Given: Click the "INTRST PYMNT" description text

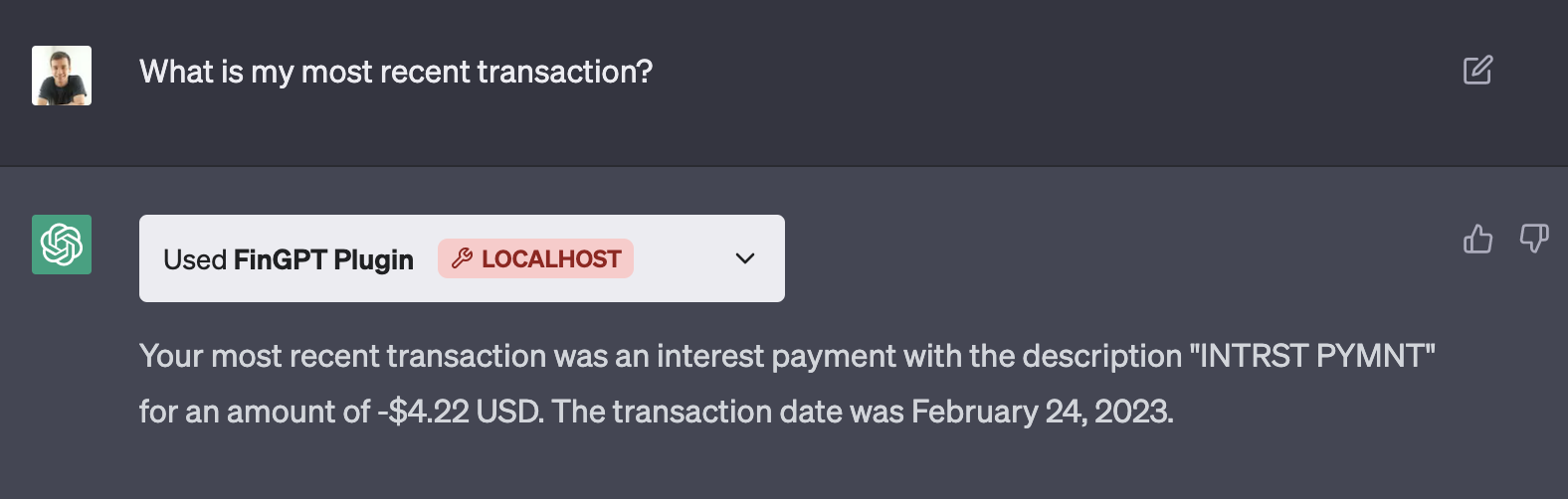Looking at the screenshot, I should tap(1313, 356).
